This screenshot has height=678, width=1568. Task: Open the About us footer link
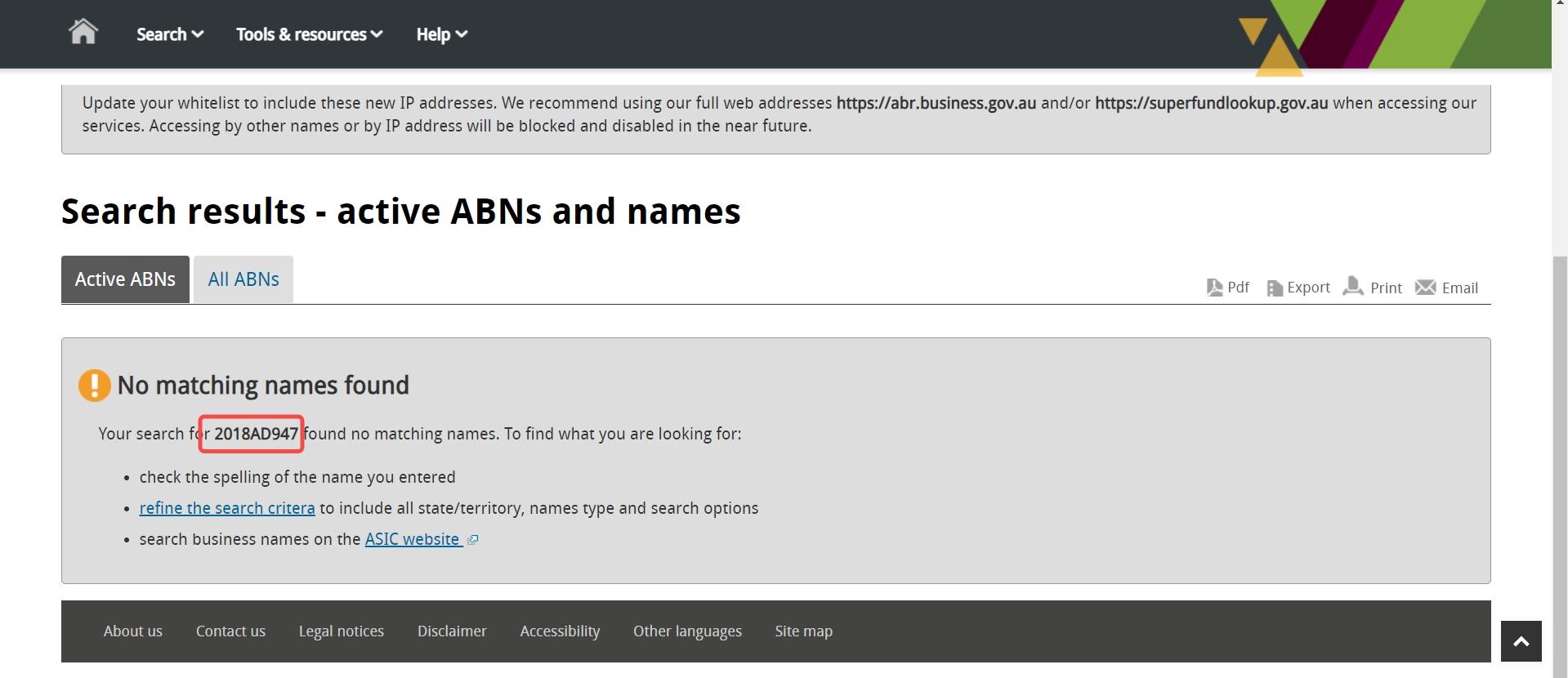[133, 631]
